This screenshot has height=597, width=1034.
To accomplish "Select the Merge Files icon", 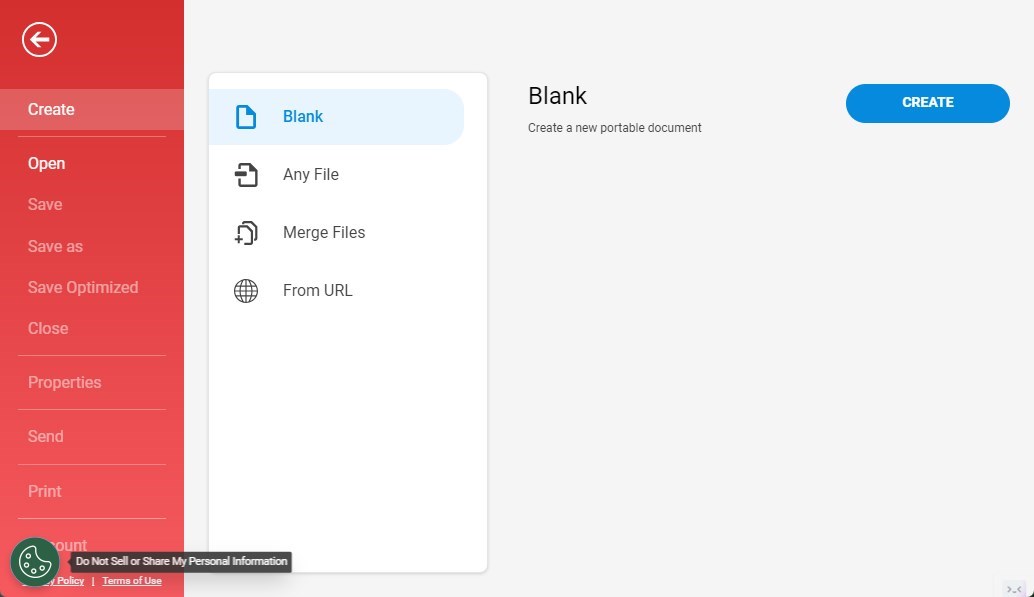I will pyautogui.click(x=246, y=232).
